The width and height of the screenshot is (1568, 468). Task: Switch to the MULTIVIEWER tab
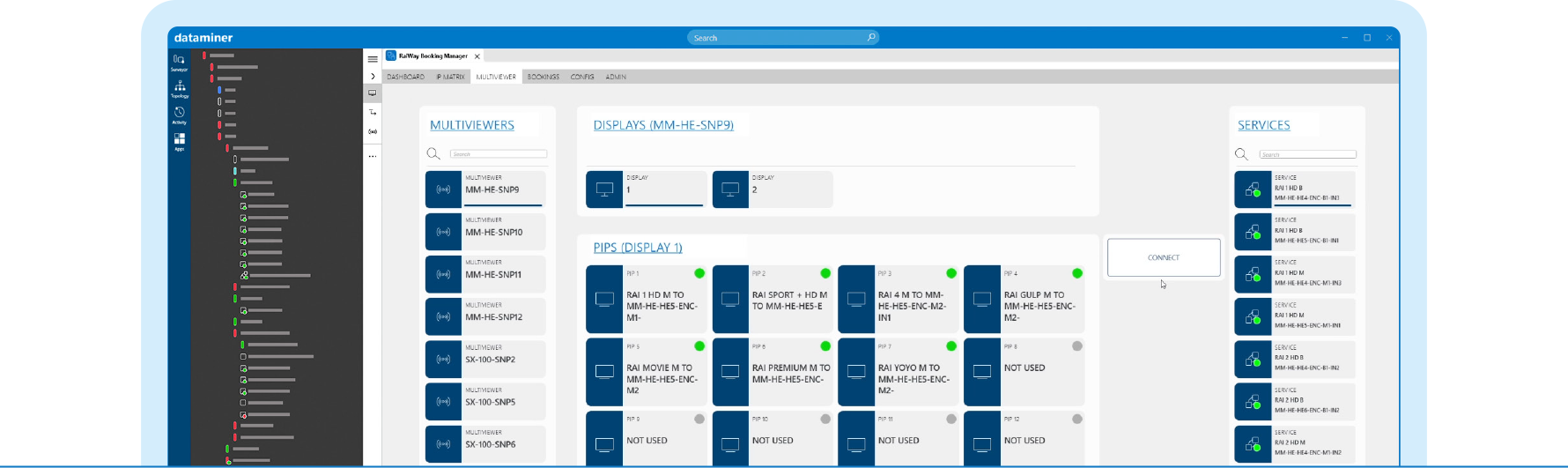[x=496, y=77]
